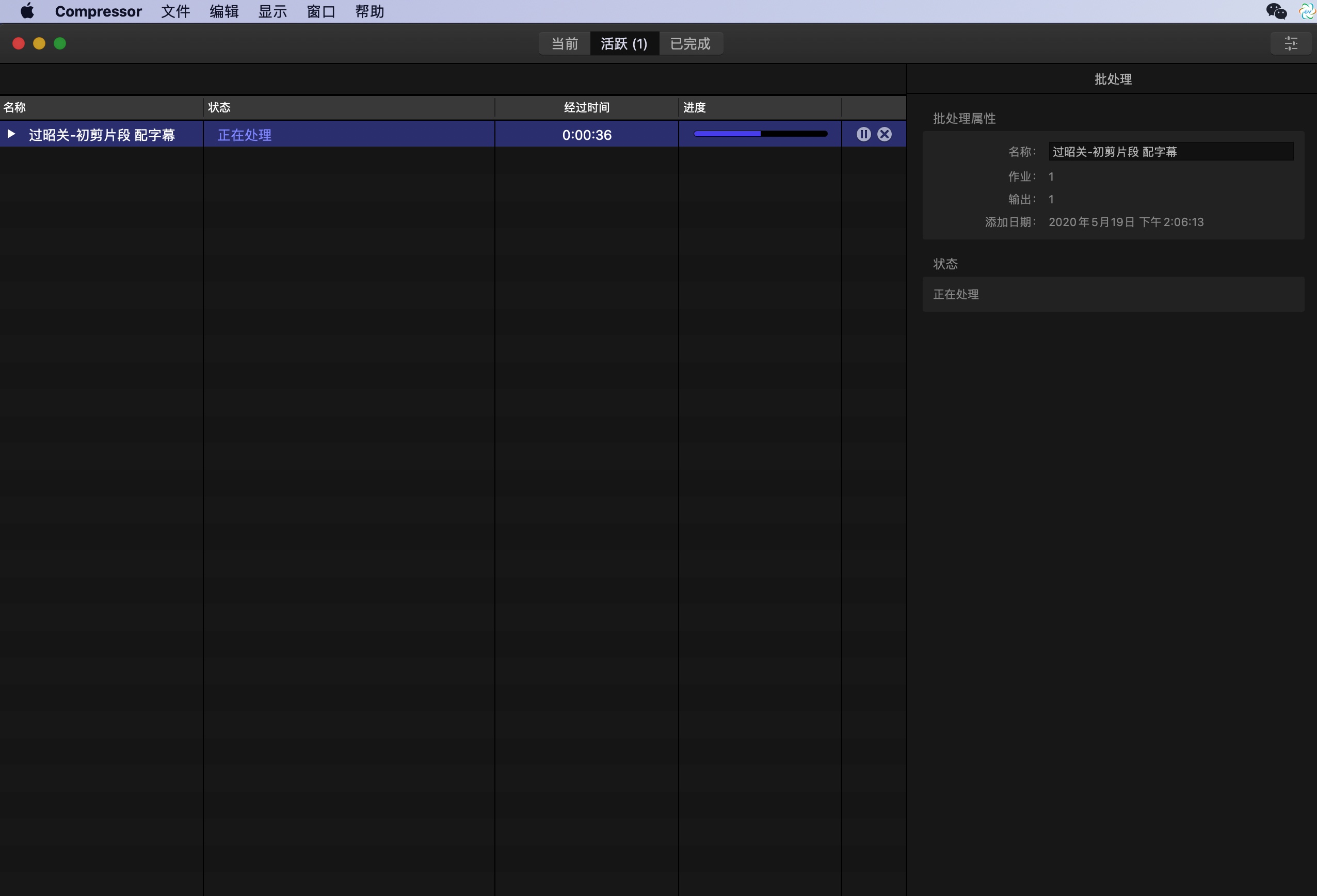Image resolution: width=1317 pixels, height=896 pixels.
Task: Open the 显示 menu
Action: 272,11
